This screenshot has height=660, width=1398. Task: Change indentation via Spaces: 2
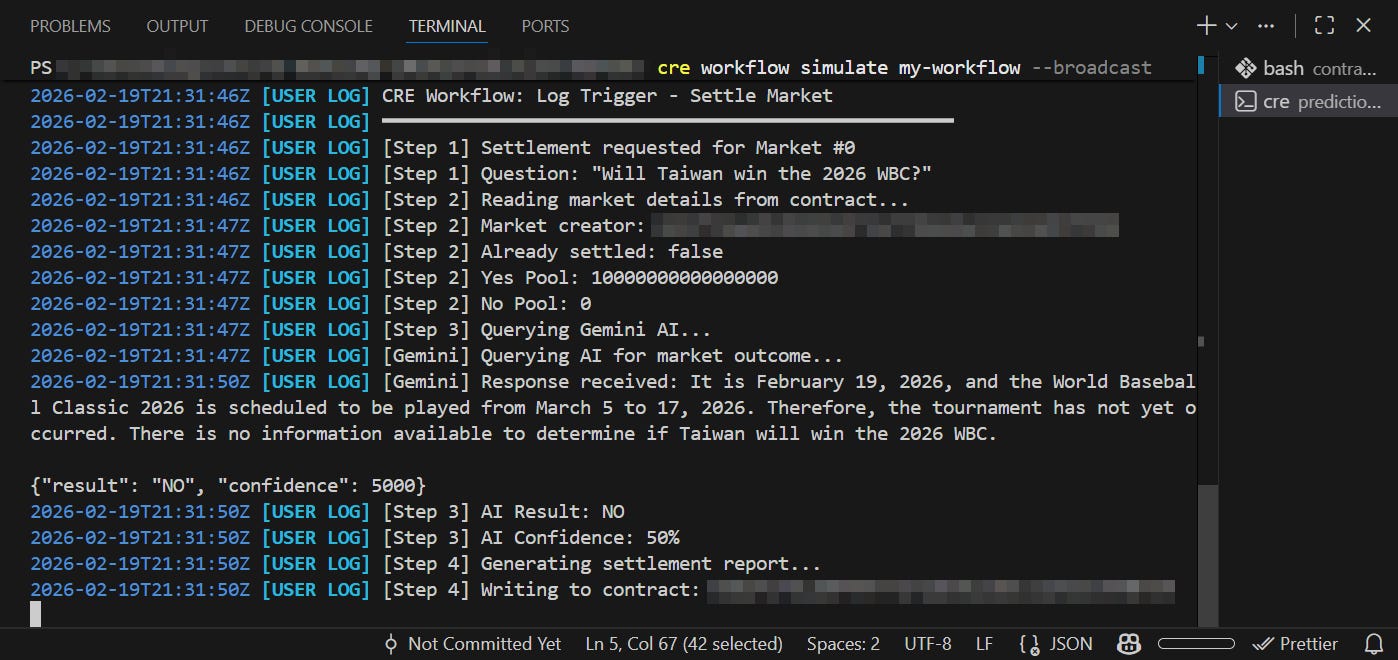pos(843,644)
